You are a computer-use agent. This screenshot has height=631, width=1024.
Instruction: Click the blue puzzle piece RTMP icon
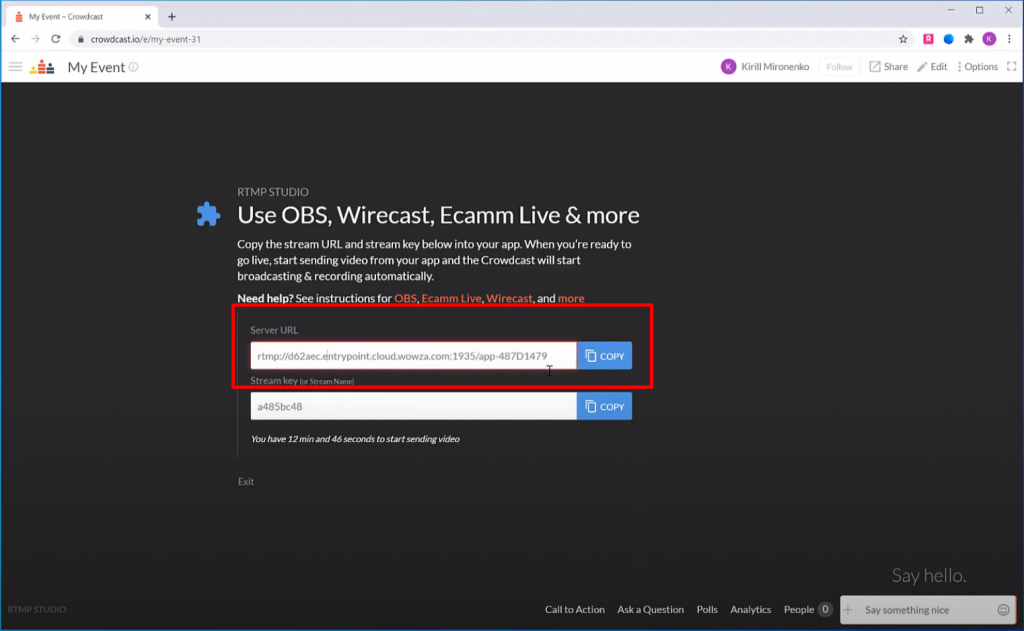pos(208,214)
